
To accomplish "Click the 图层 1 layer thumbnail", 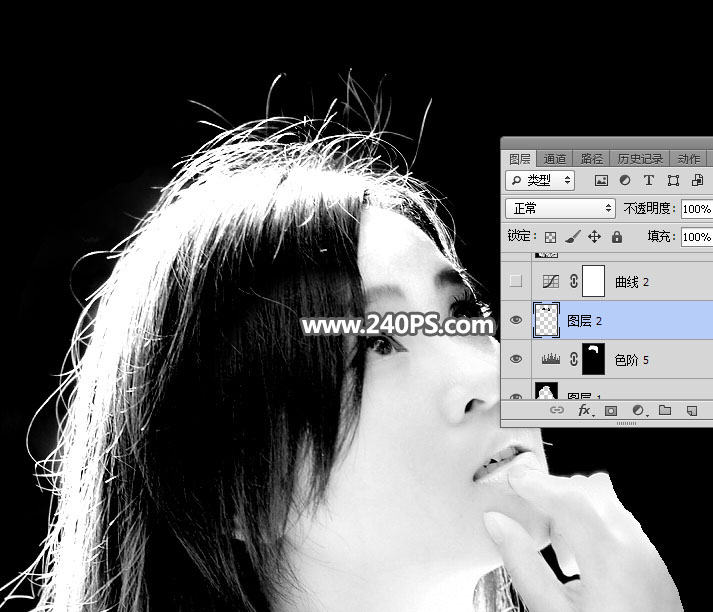I will point(546,391).
